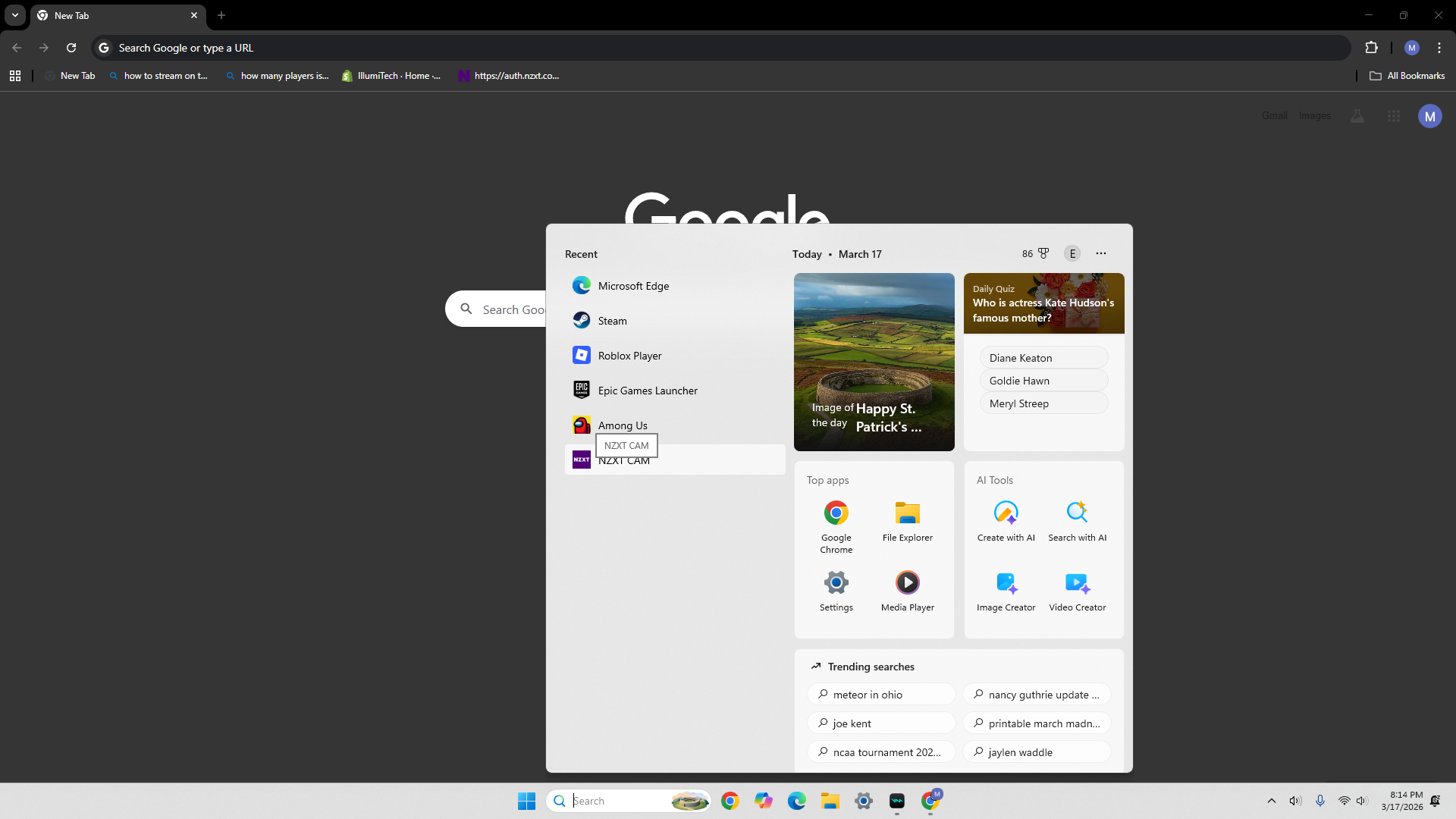Search trending 'ncaa tournament 202...'

coord(881,752)
